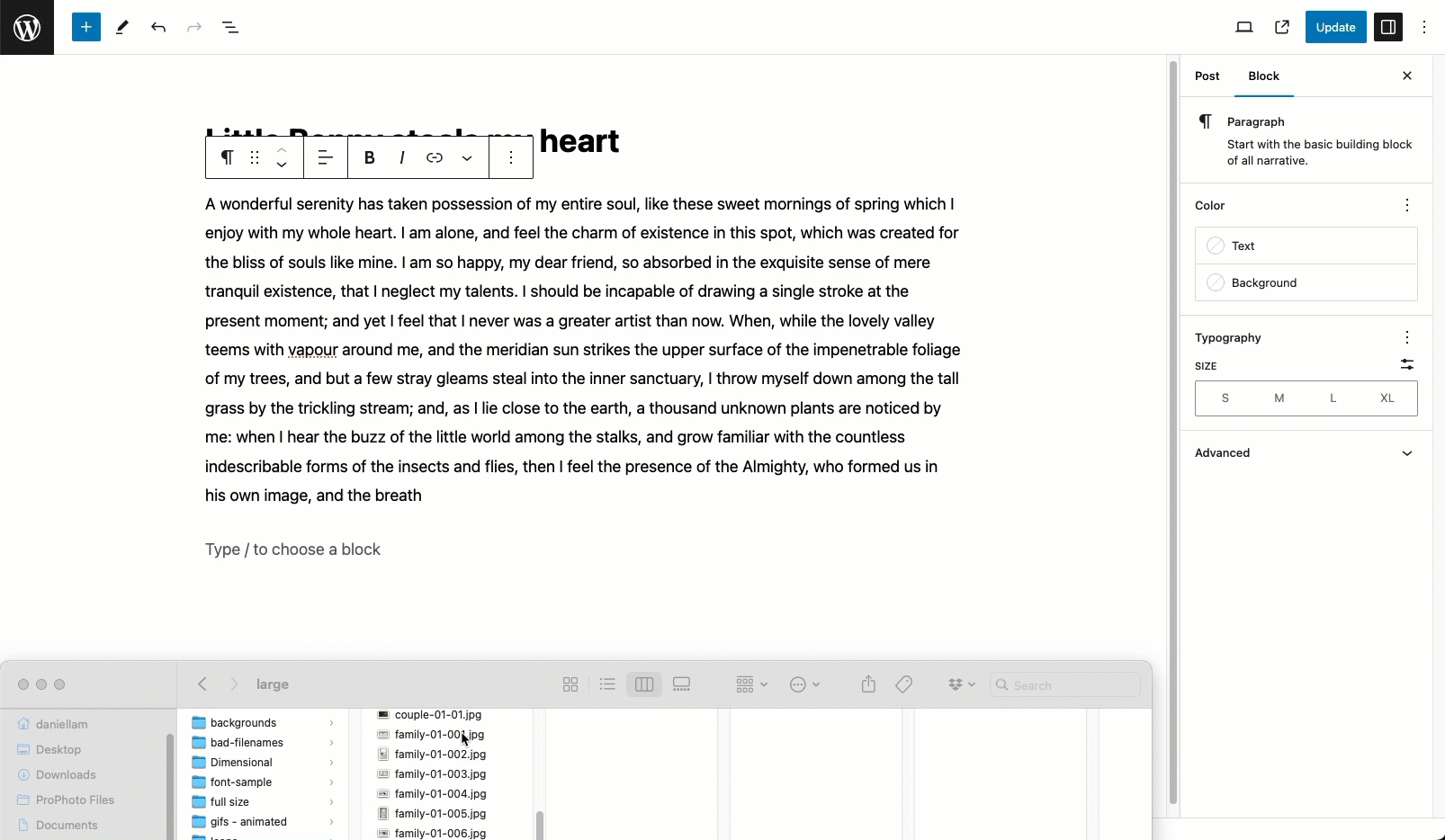Open the Color options three-dot menu

[x=1407, y=206]
